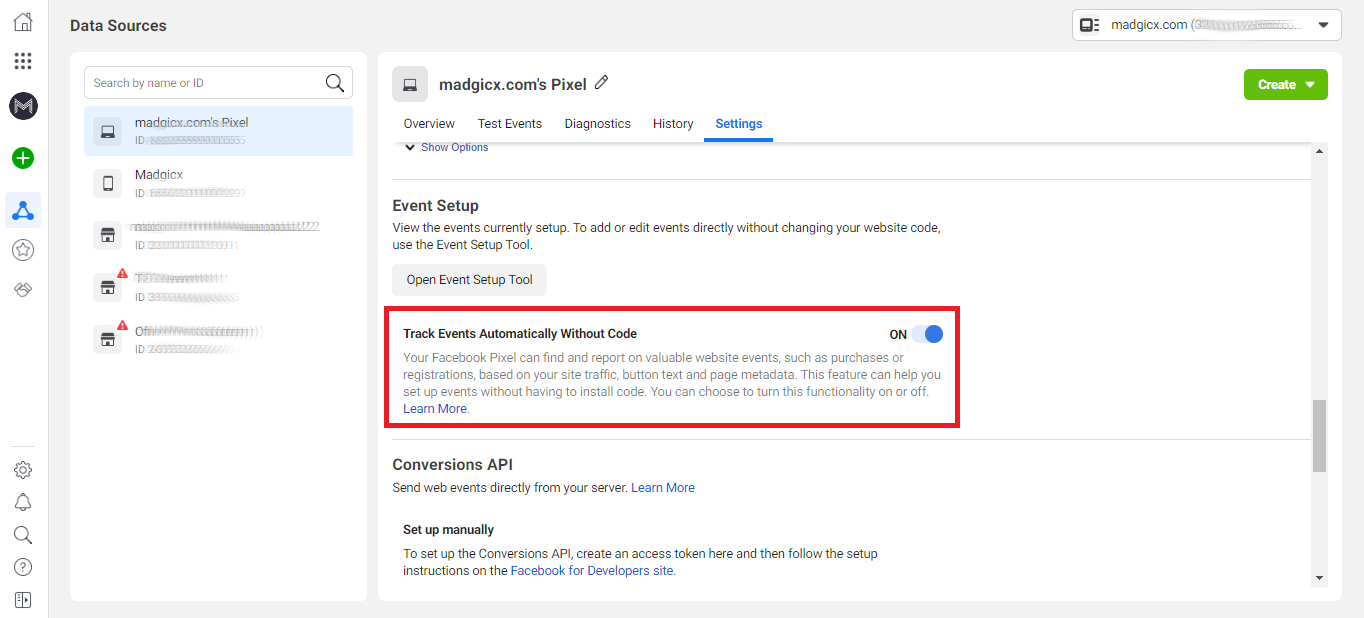Follow Learn More link under Conversions API

pyautogui.click(x=663, y=488)
